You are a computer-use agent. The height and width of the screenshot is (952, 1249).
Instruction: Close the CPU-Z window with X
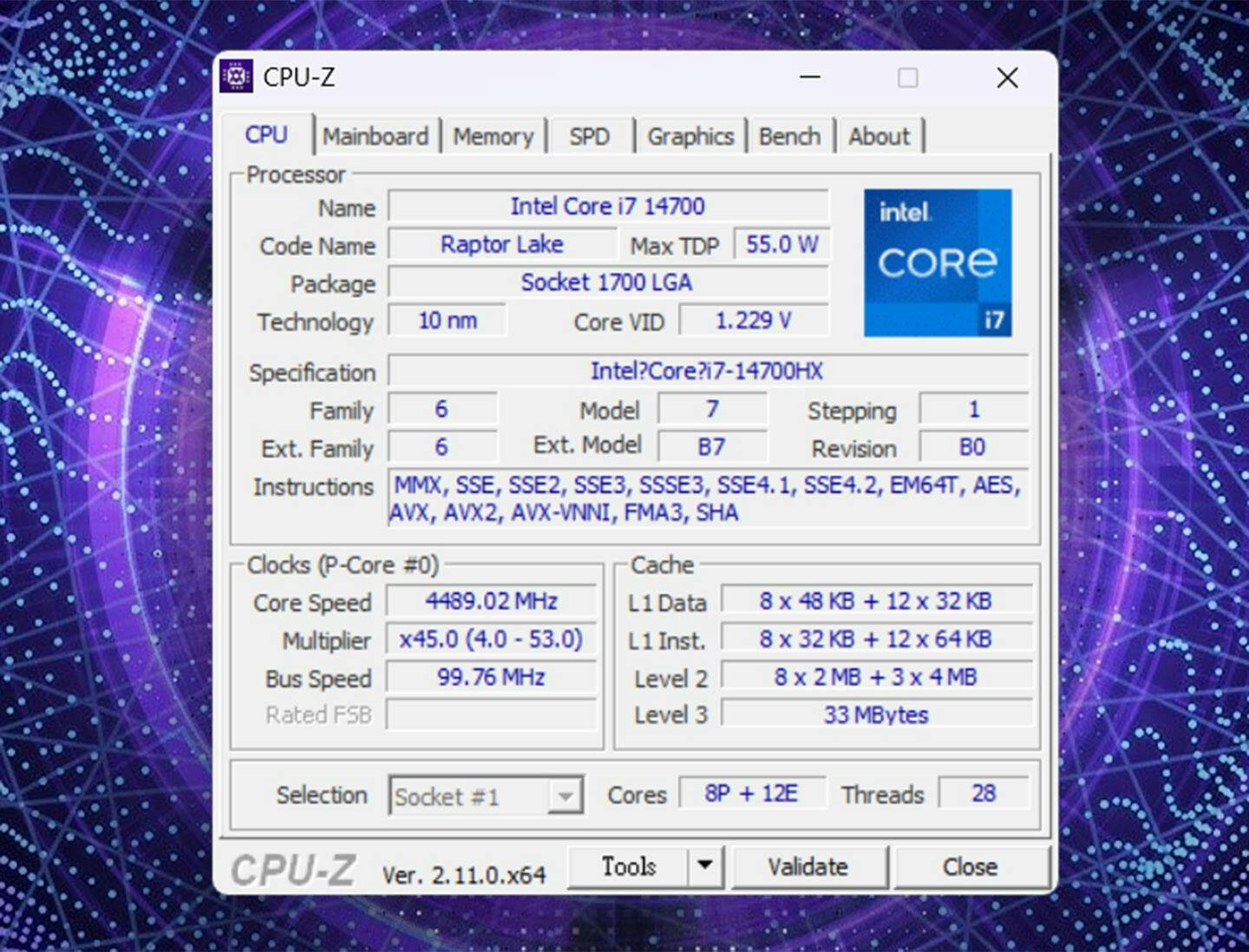click(1007, 77)
